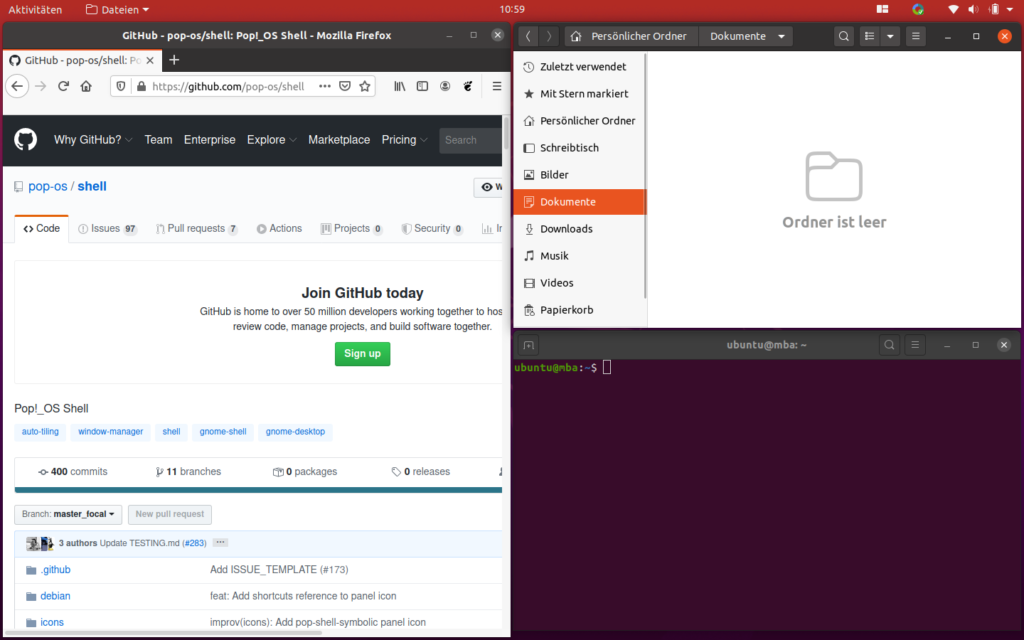This screenshot has height=640, width=1024.
Task: Switch Files to list view
Action: [869, 37]
